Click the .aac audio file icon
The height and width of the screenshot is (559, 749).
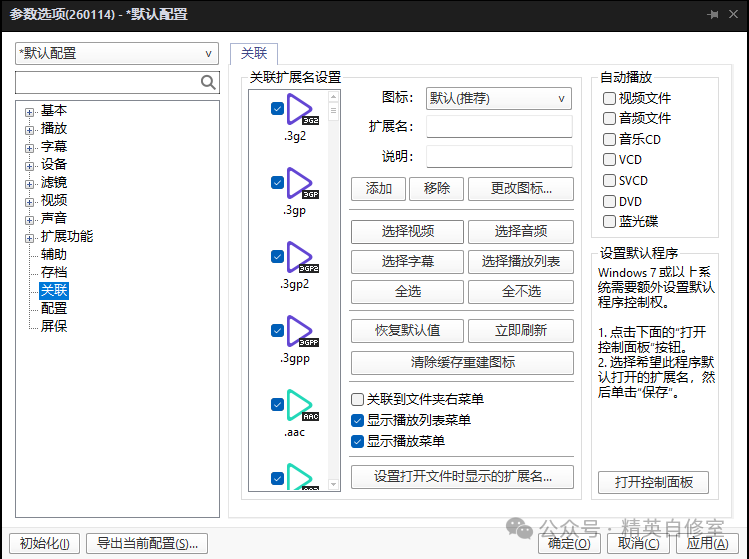(302, 405)
